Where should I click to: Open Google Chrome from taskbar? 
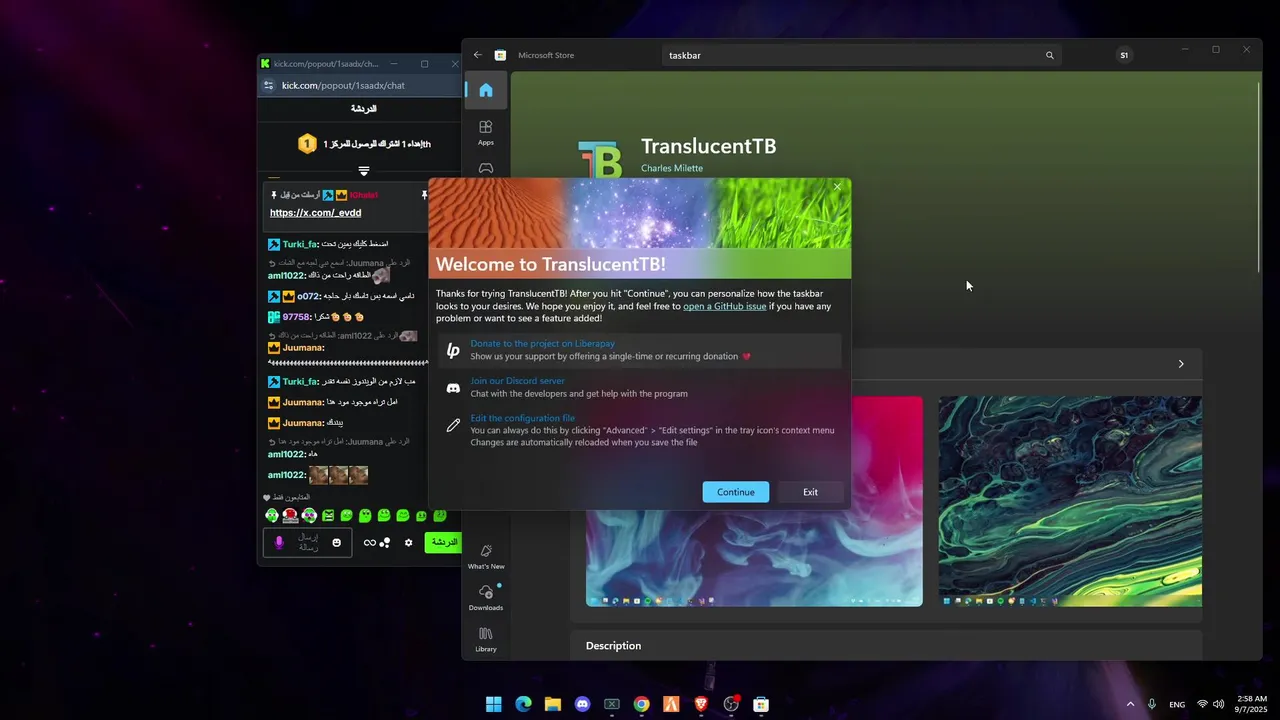tap(642, 704)
